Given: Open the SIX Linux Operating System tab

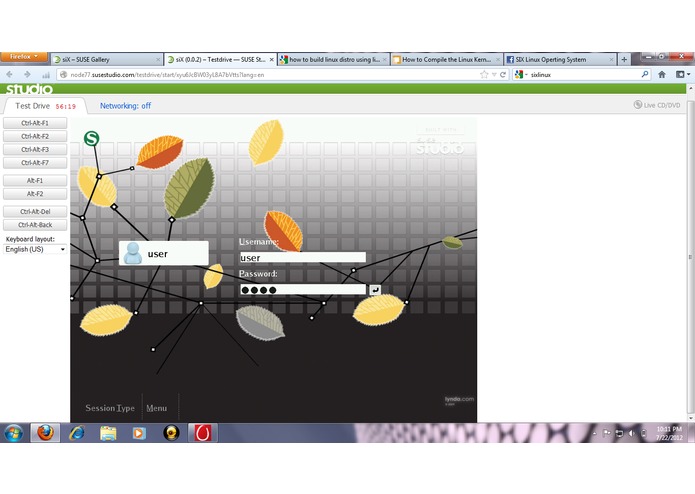Looking at the screenshot, I should click(560, 59).
